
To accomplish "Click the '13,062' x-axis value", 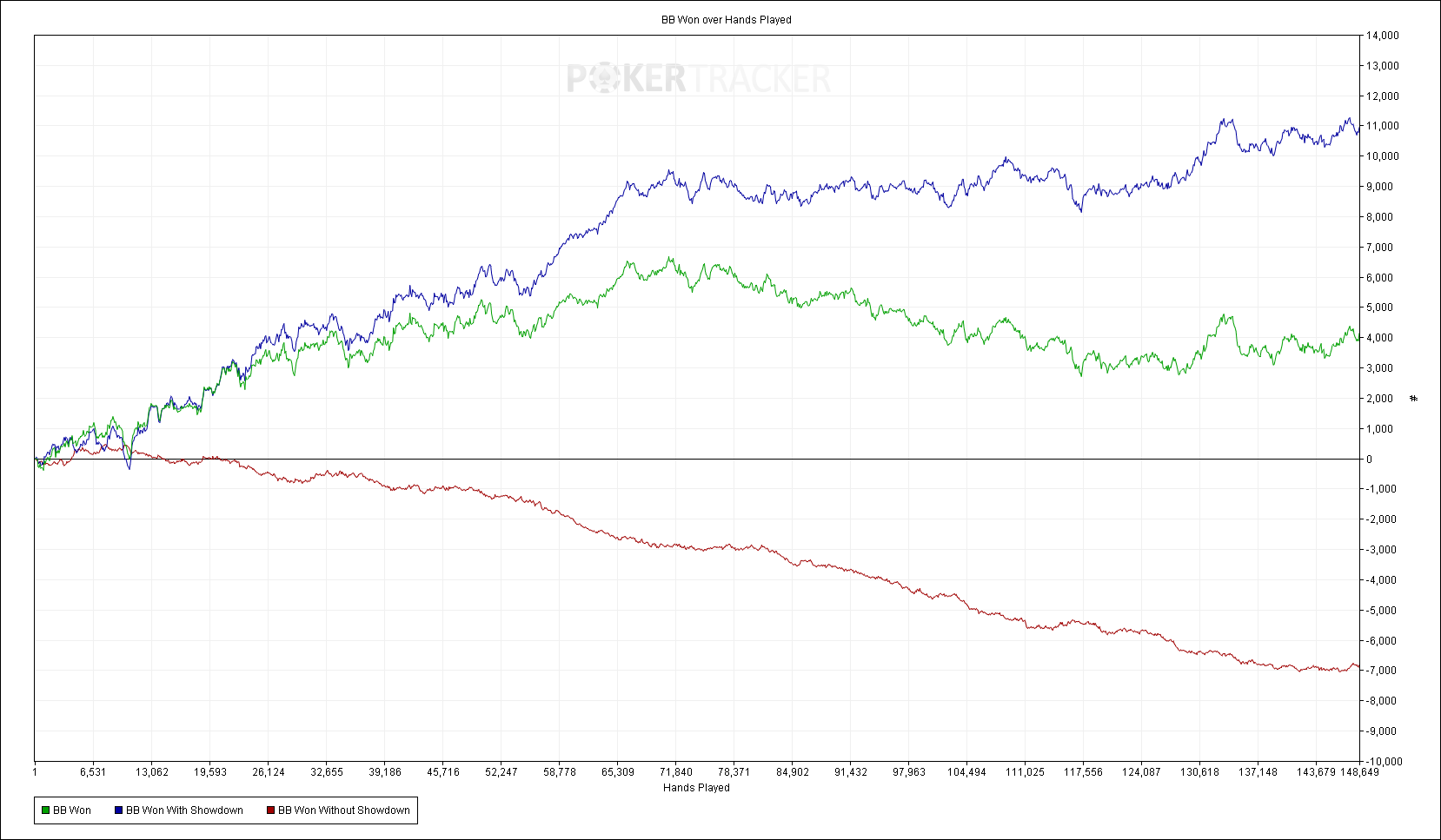I will [x=152, y=772].
